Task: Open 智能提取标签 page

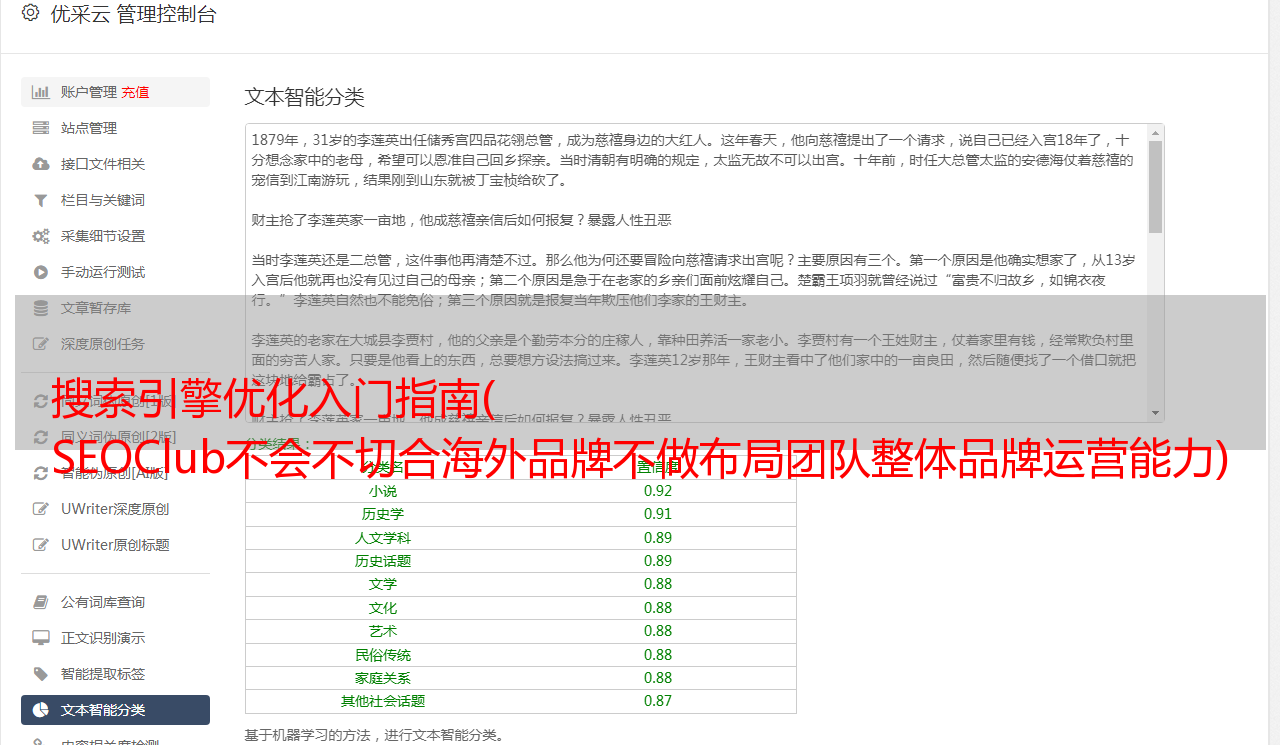Action: (x=115, y=674)
